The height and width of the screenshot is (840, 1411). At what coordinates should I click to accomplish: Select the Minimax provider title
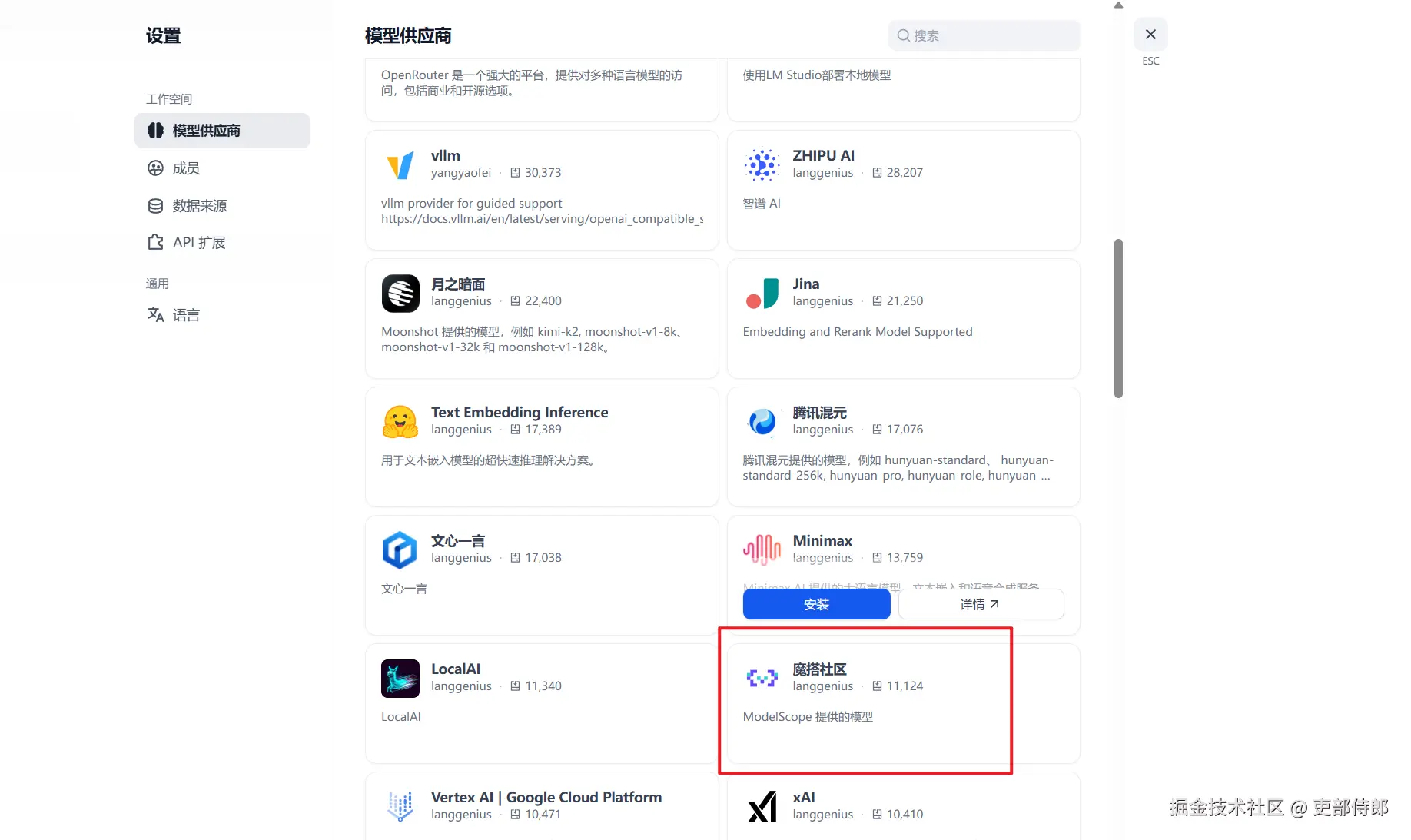(x=822, y=541)
